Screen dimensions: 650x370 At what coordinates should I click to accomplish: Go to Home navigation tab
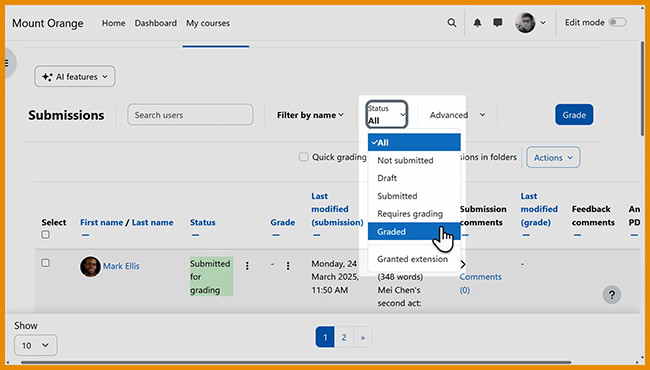[114, 23]
